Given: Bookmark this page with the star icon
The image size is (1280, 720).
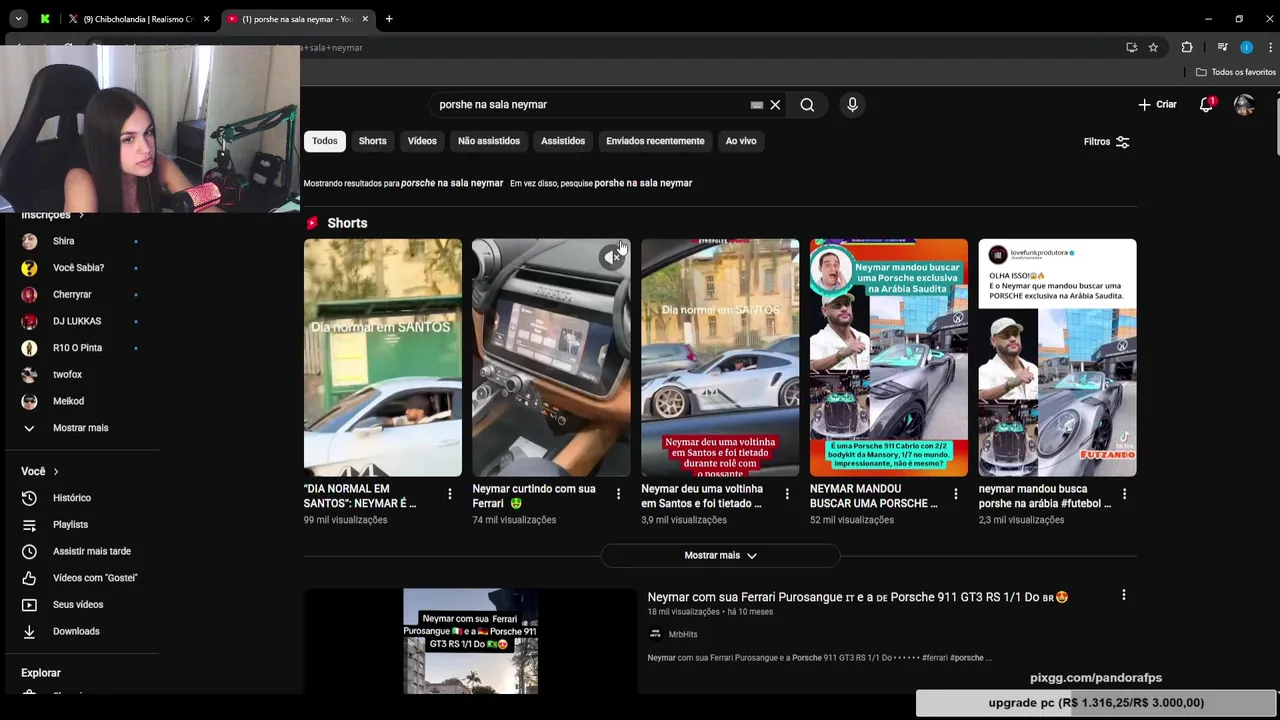Looking at the screenshot, I should 1153,47.
